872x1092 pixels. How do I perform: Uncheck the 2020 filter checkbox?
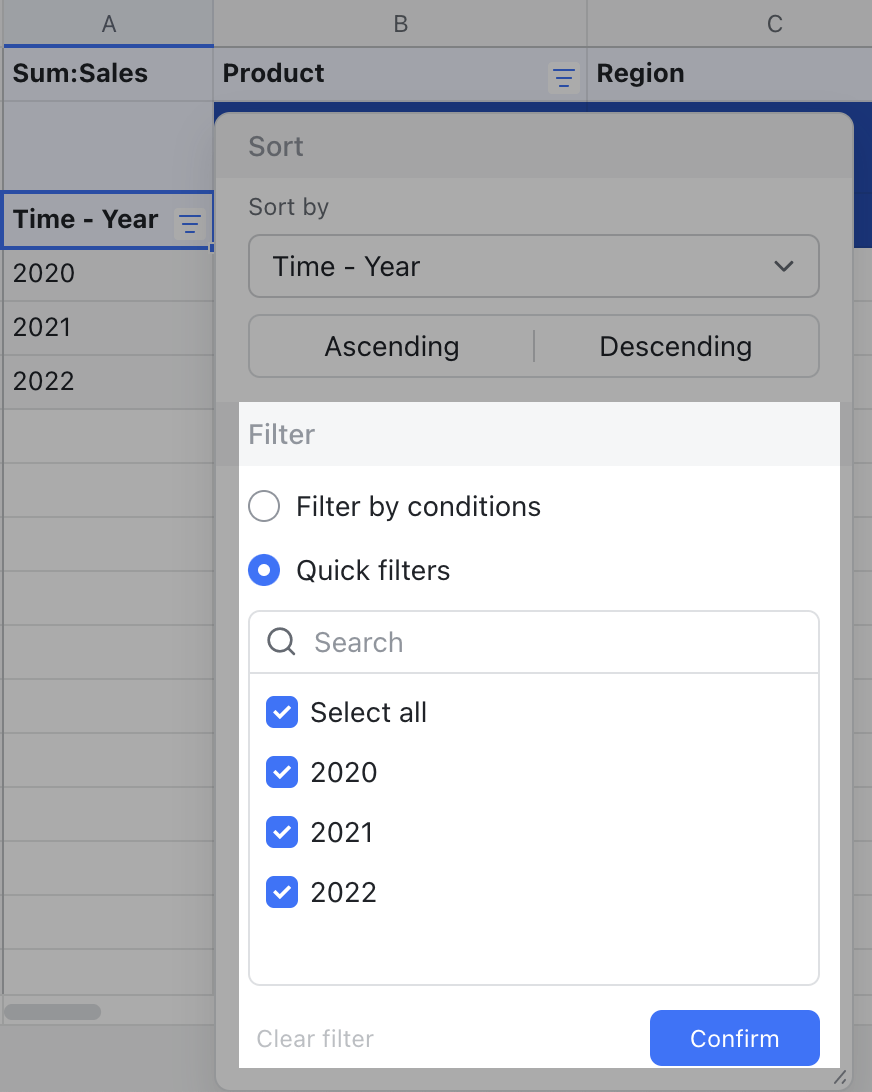(281, 772)
